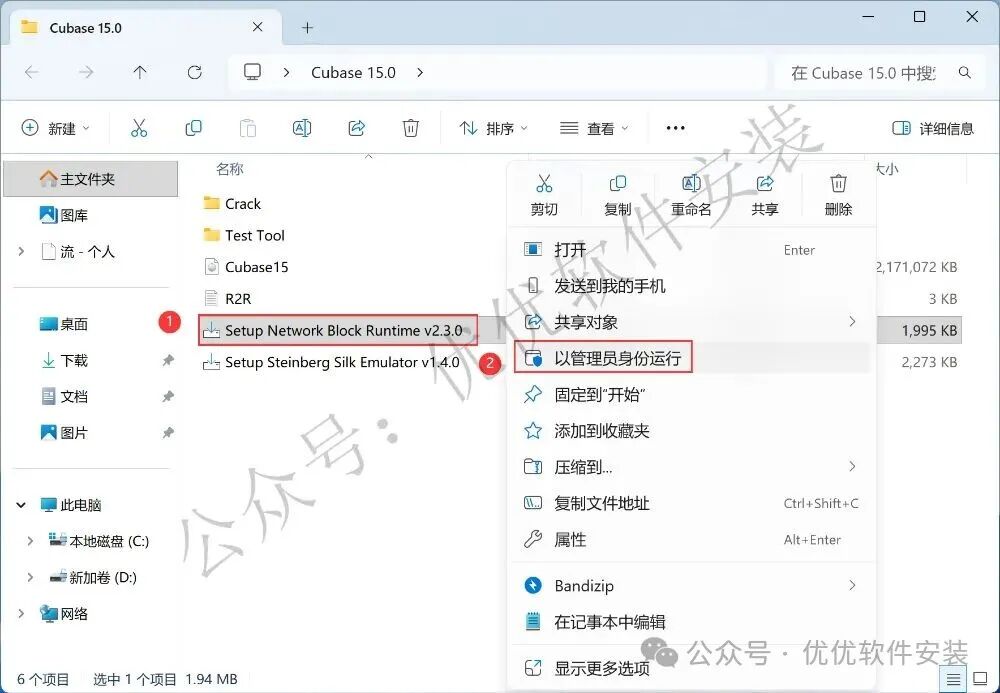Click the 共享 icon in the context menu
1000x693 pixels.
(765, 184)
